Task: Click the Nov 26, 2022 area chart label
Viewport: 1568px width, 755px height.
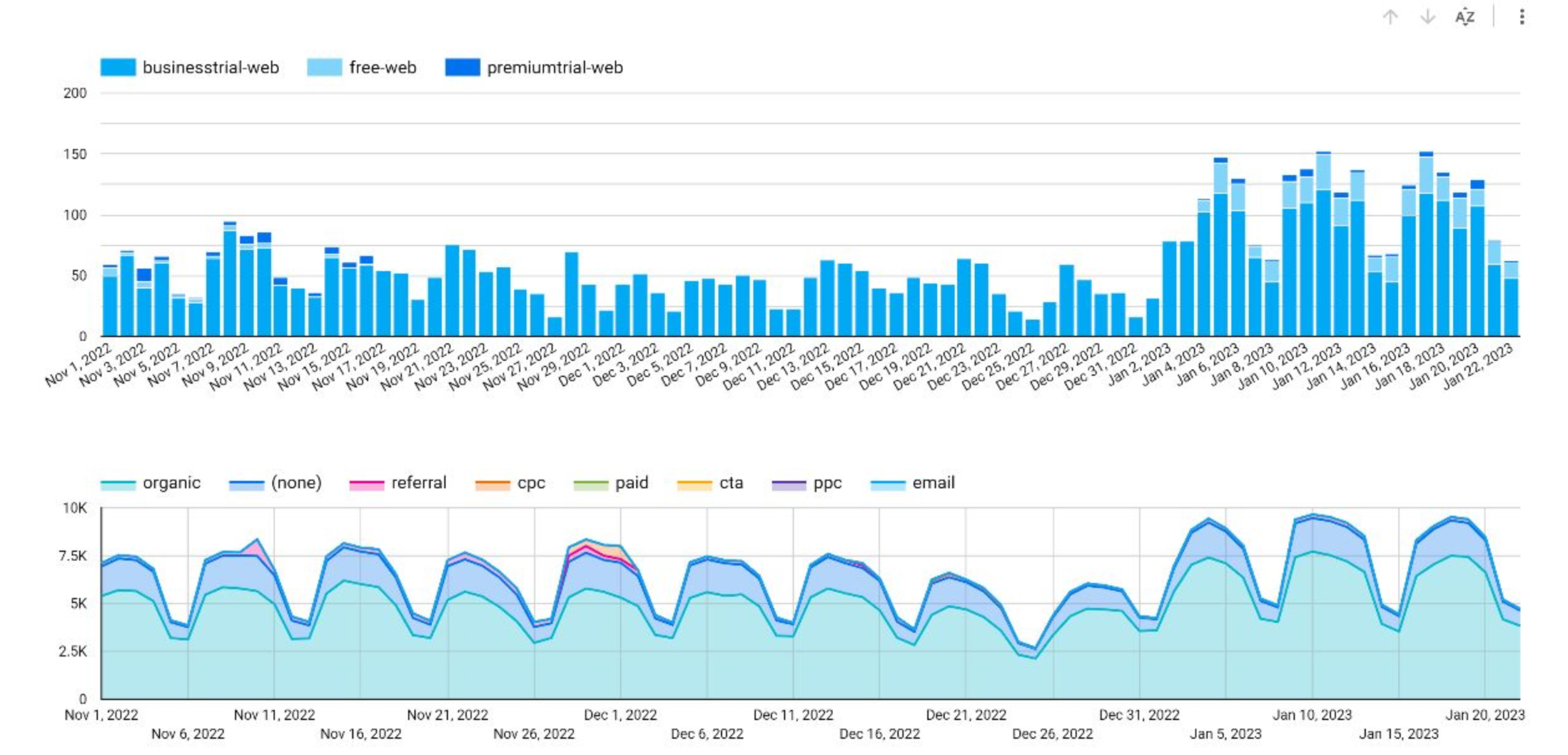Action: (x=534, y=734)
